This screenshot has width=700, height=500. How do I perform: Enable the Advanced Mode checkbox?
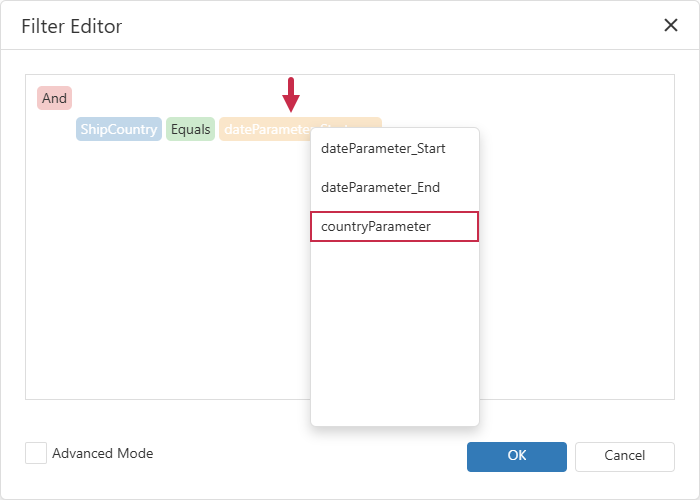click(36, 453)
